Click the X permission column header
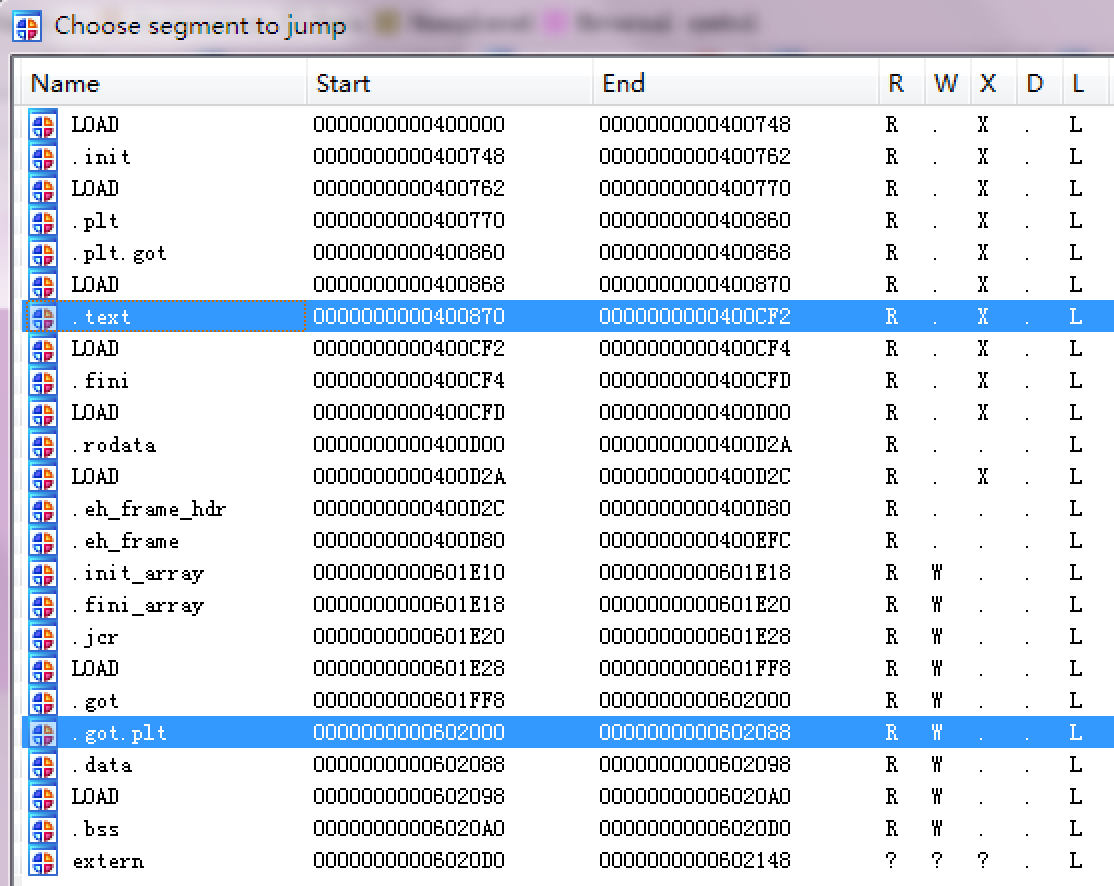Screen dimensions: 1114x886 coord(993,83)
